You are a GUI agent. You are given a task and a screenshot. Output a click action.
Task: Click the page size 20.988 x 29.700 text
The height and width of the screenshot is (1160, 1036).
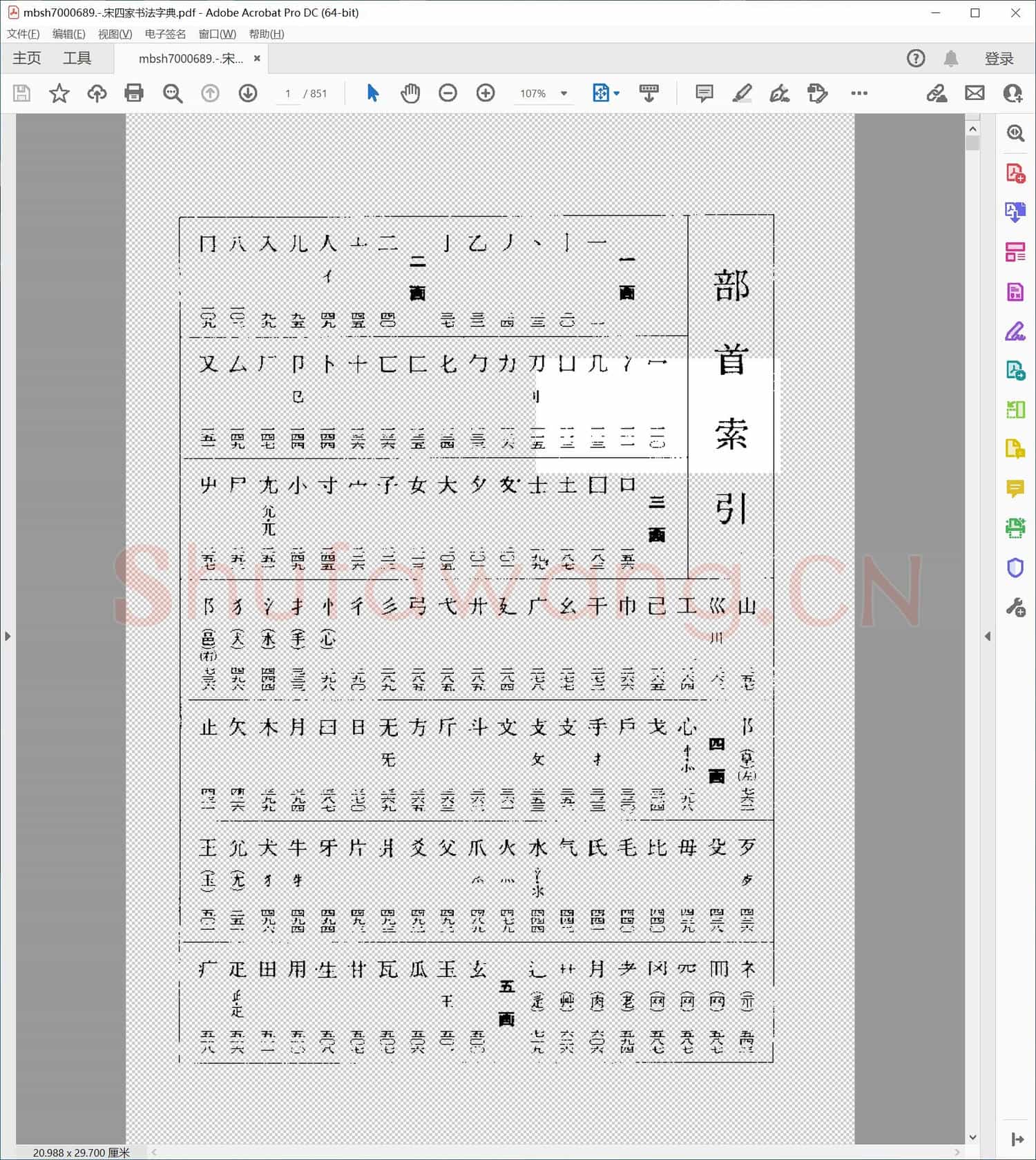(x=81, y=1152)
